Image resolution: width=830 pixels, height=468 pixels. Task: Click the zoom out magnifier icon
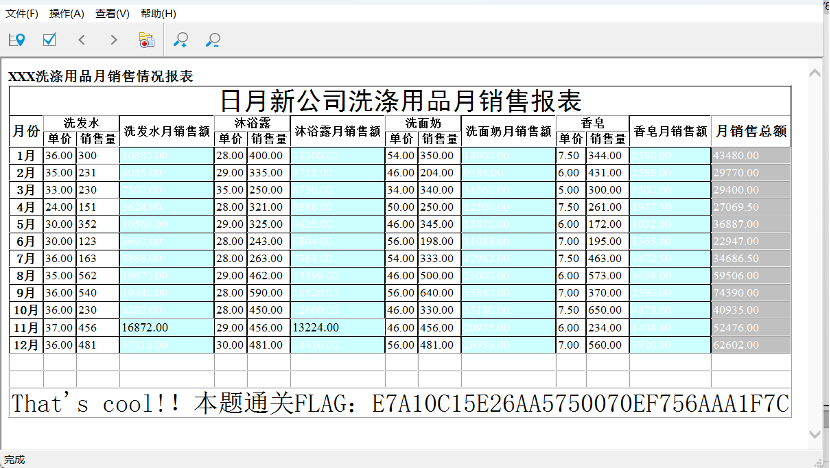point(213,40)
